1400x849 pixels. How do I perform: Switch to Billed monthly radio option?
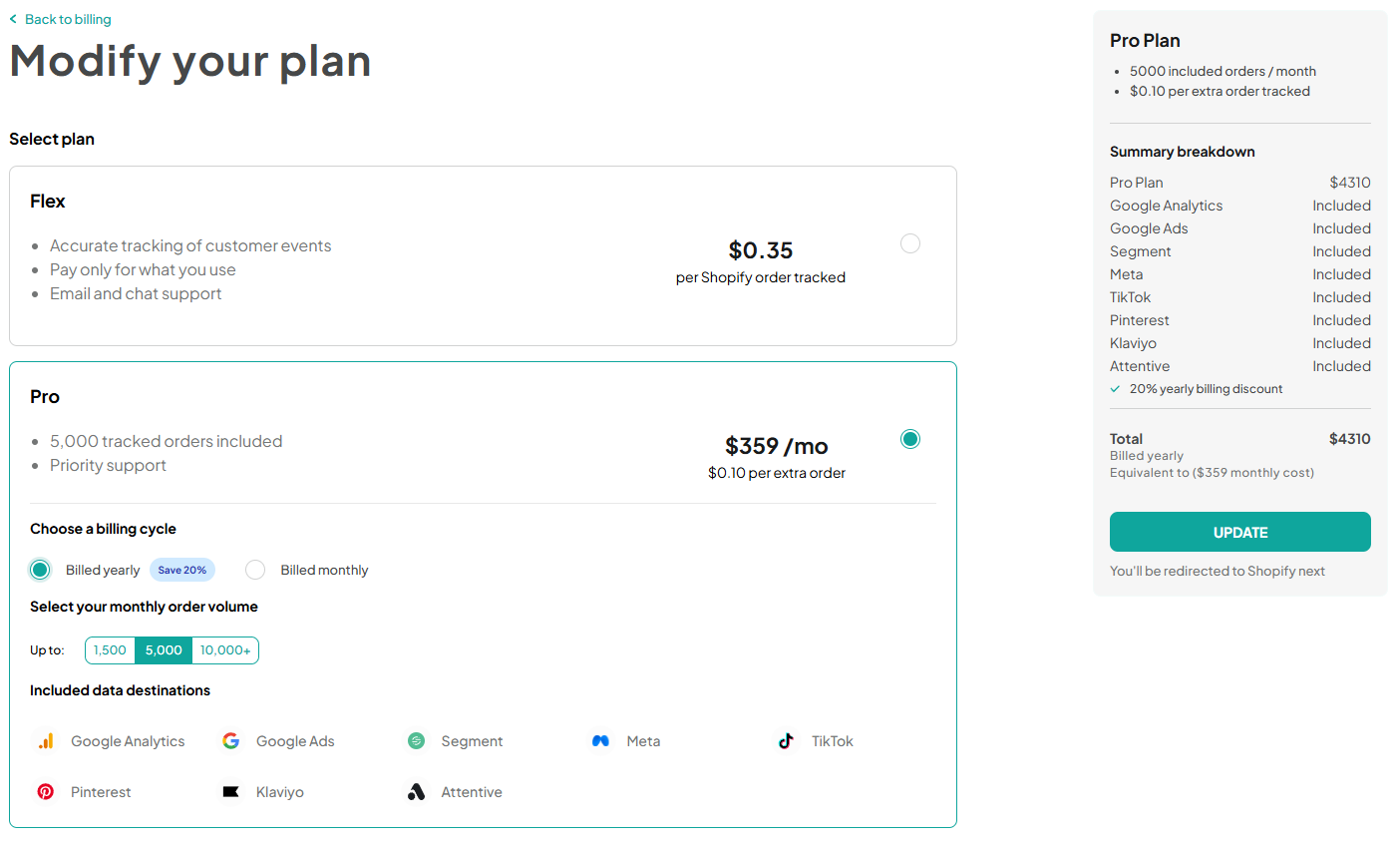[255, 570]
